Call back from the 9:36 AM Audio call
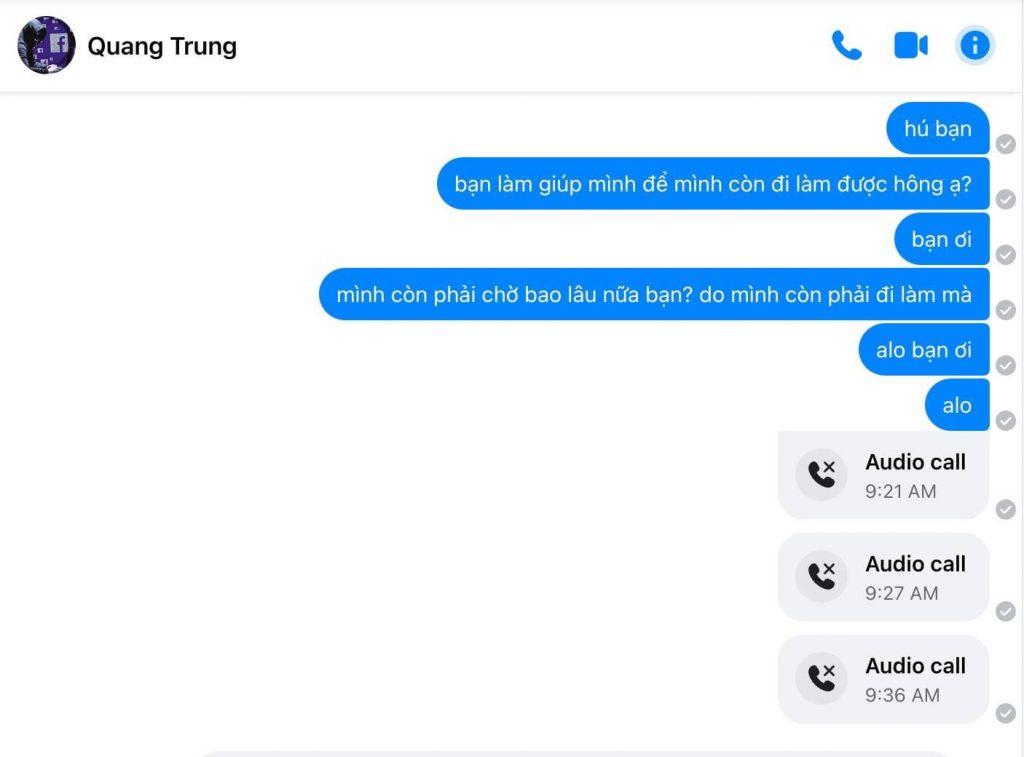Screen dimensions: 1024x757 tap(883, 679)
